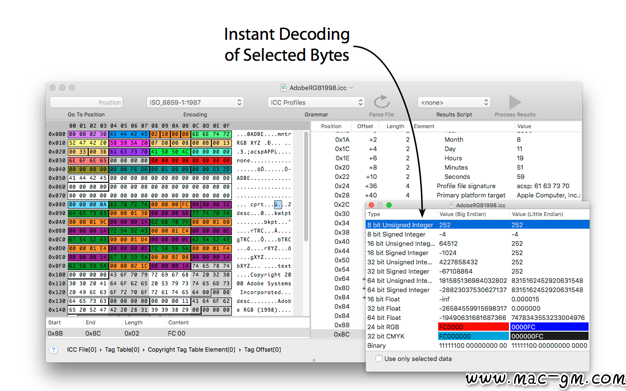Screen dimensions: 626x391
Task: Select the Seconds element row
Action: pyautogui.click(x=446, y=177)
